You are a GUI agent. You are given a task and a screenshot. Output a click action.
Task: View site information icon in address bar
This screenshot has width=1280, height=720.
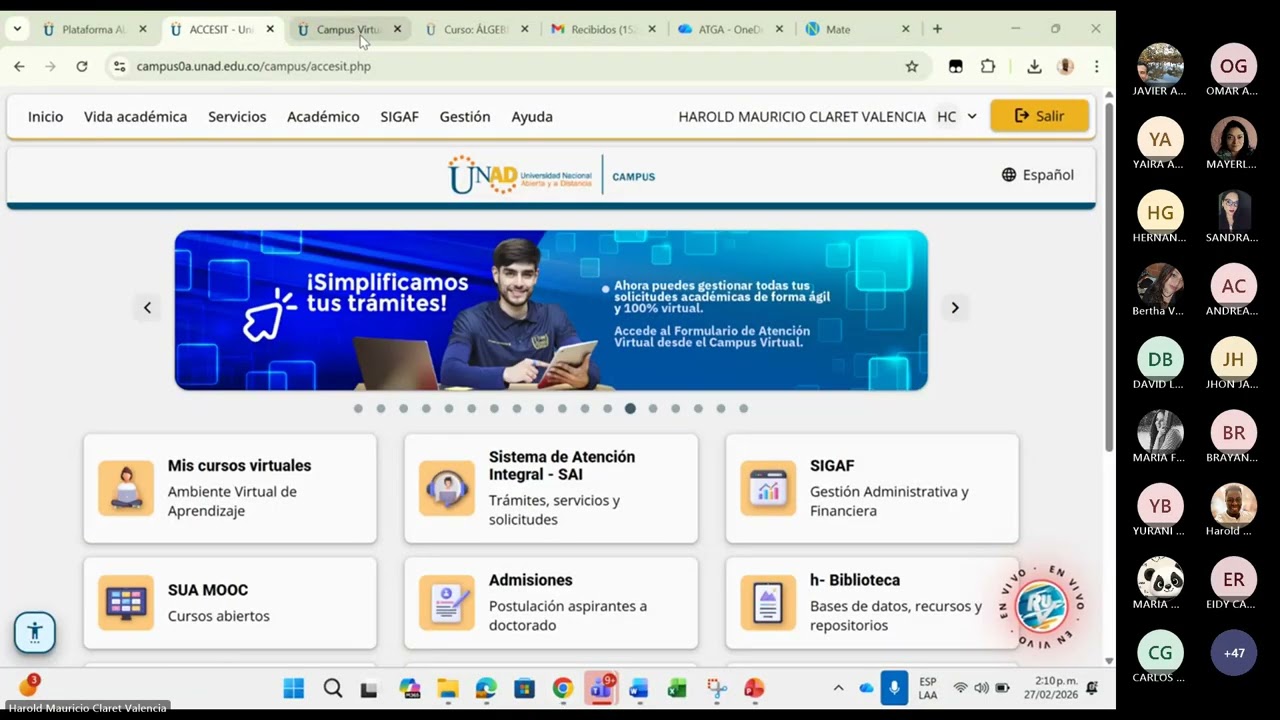pyautogui.click(x=119, y=66)
